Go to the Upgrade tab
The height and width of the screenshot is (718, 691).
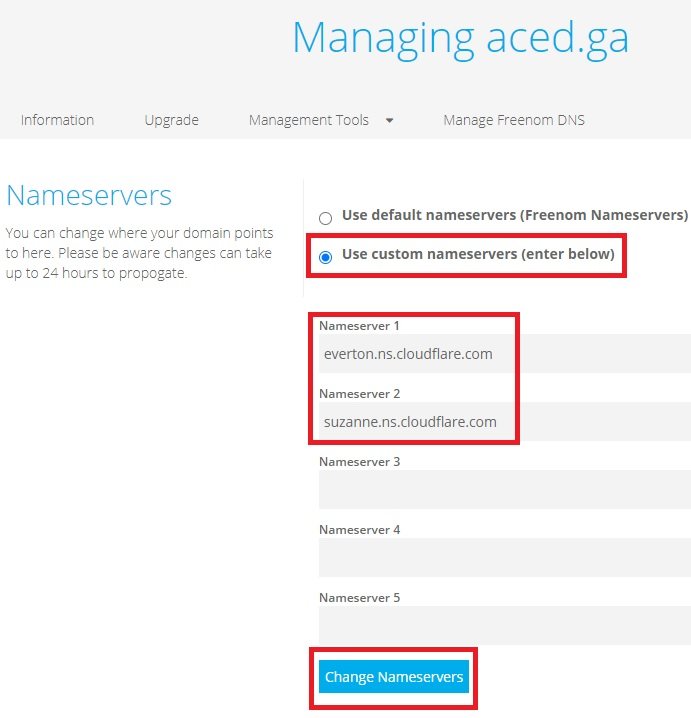pyautogui.click(x=171, y=120)
